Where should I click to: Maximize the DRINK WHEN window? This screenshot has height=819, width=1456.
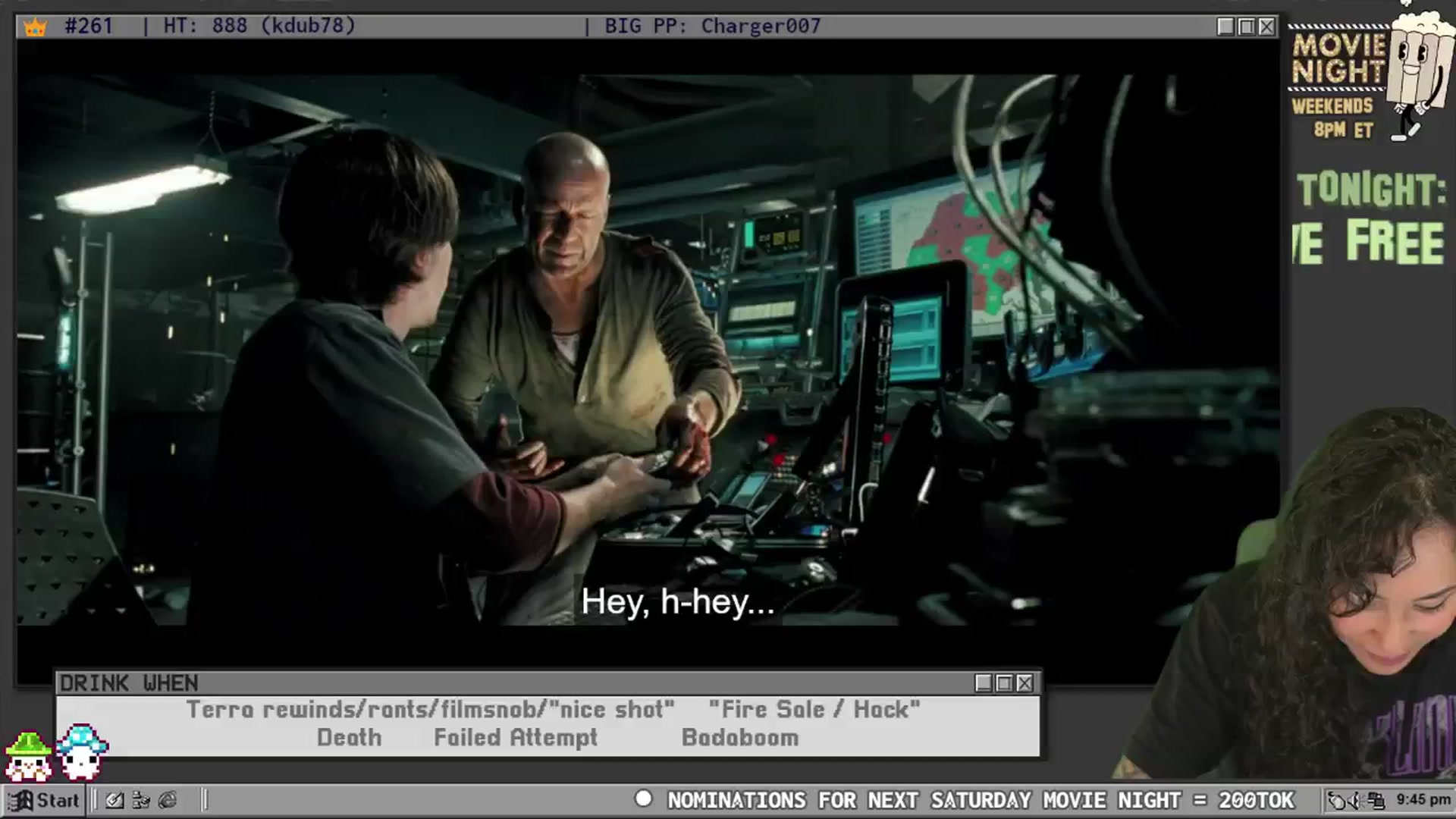point(1004,683)
